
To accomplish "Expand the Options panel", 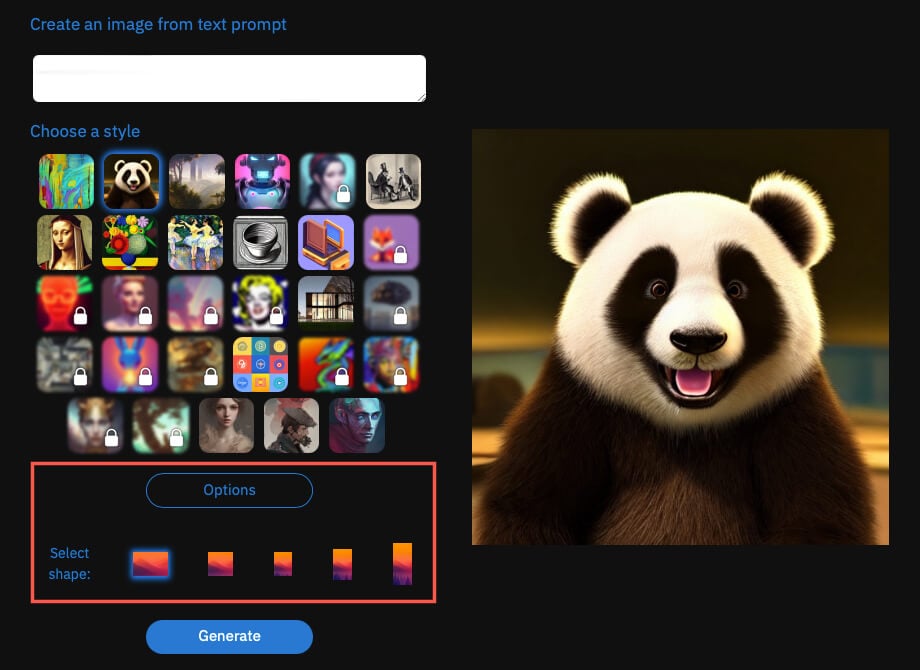I will pyautogui.click(x=229, y=490).
